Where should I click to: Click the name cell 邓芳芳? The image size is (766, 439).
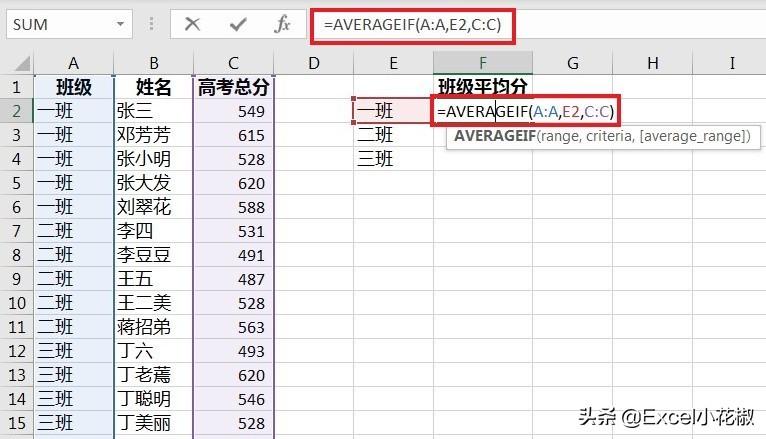153,135
